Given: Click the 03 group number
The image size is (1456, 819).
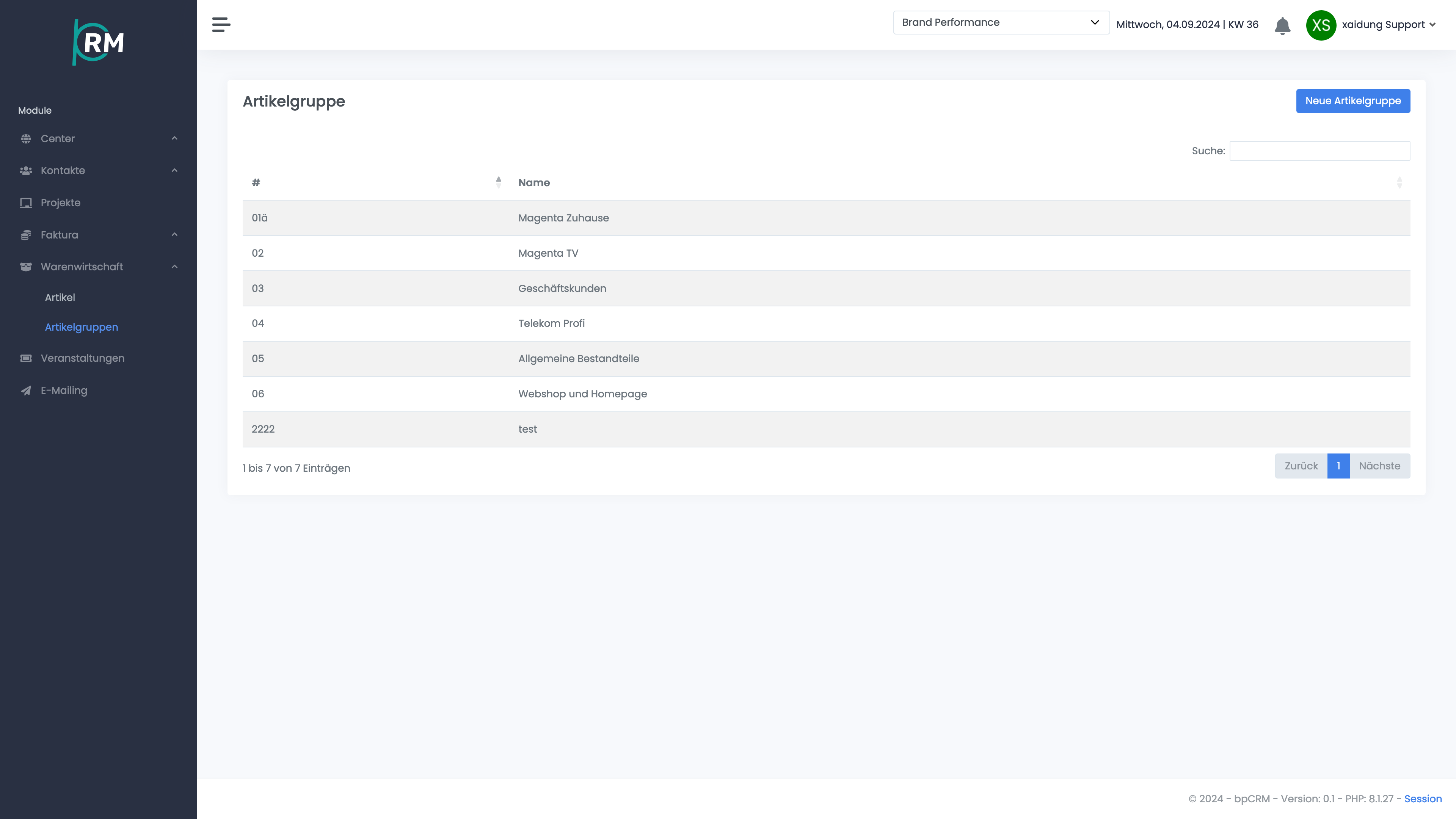Looking at the screenshot, I should [x=258, y=288].
